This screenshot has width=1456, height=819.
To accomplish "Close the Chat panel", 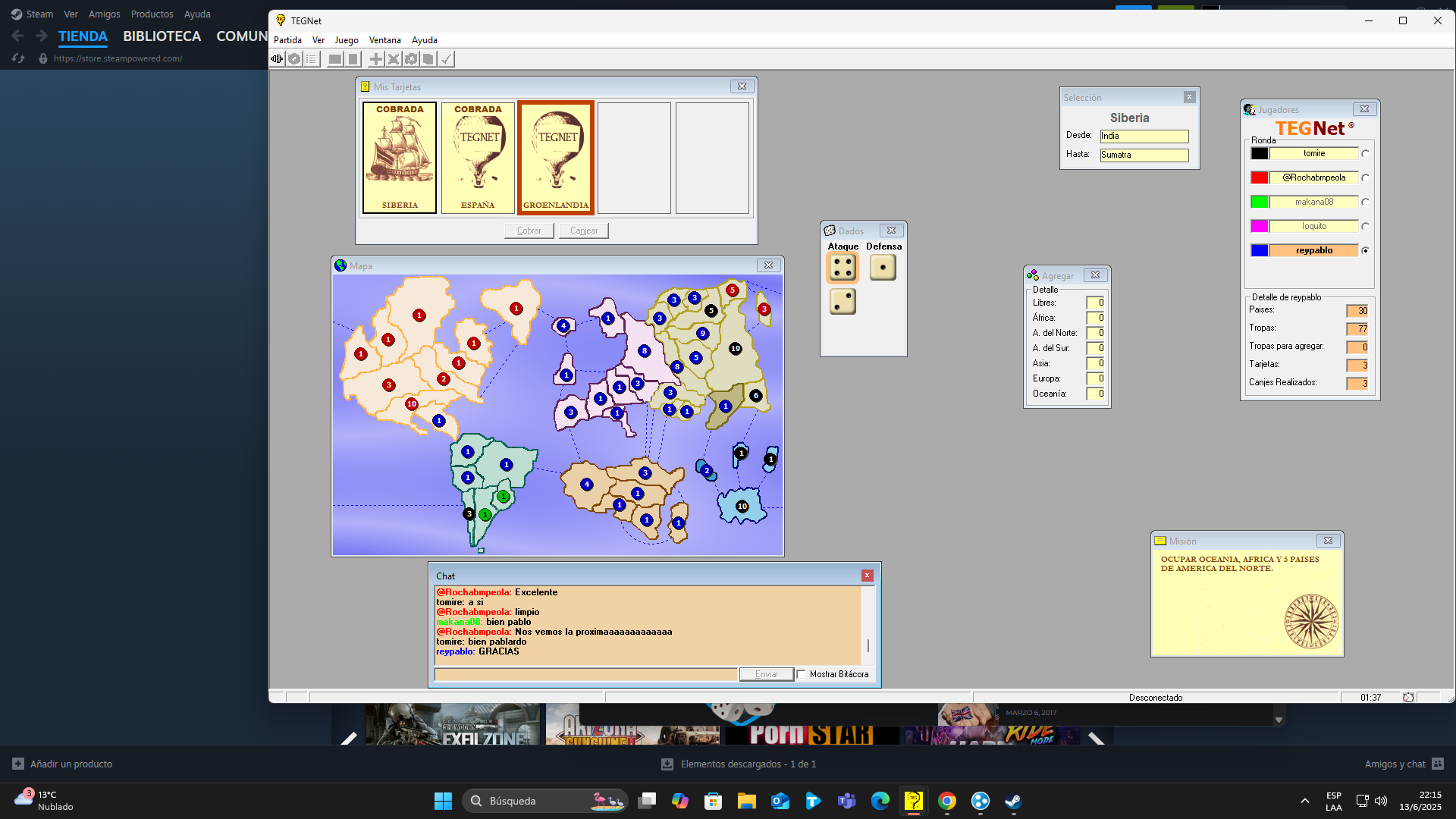I will point(867,576).
